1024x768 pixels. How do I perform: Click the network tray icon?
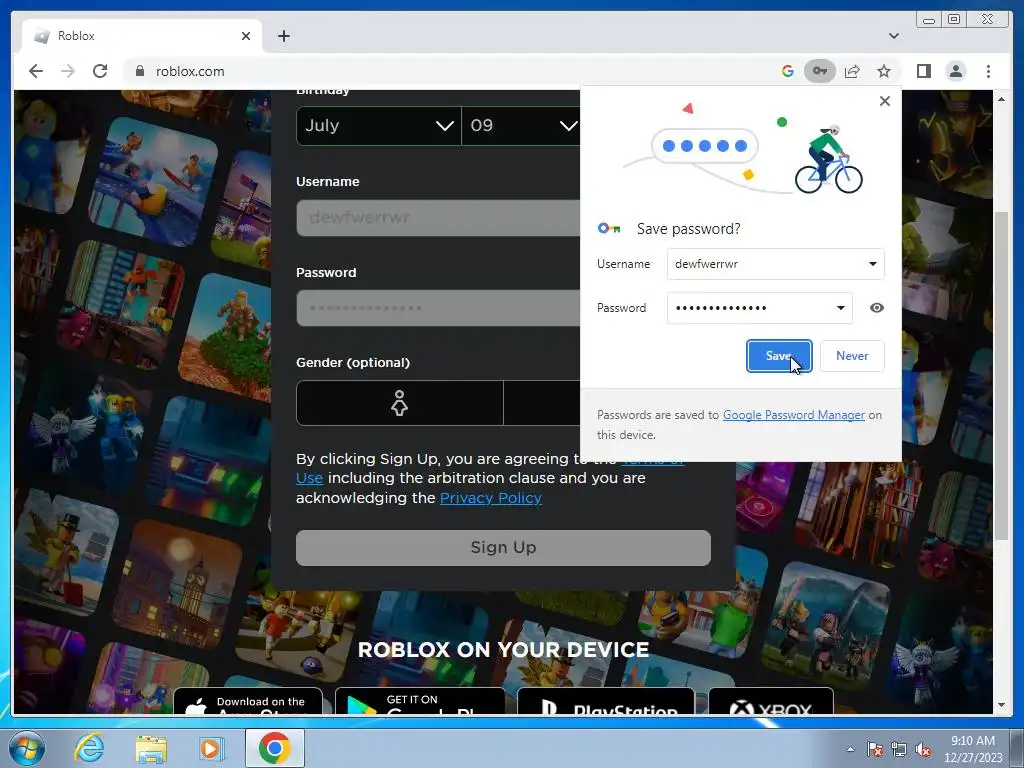(x=899, y=749)
